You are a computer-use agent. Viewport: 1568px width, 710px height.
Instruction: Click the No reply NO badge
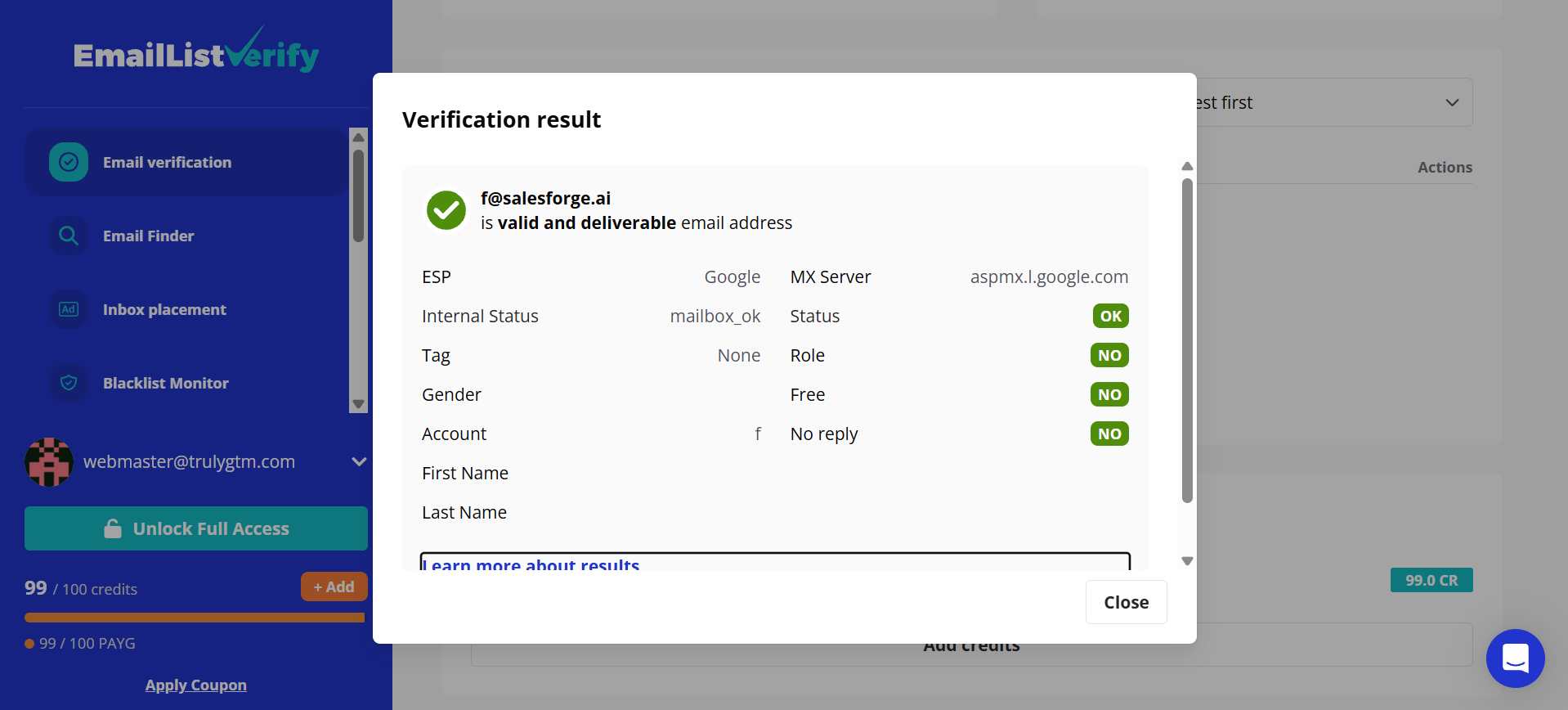(1109, 434)
